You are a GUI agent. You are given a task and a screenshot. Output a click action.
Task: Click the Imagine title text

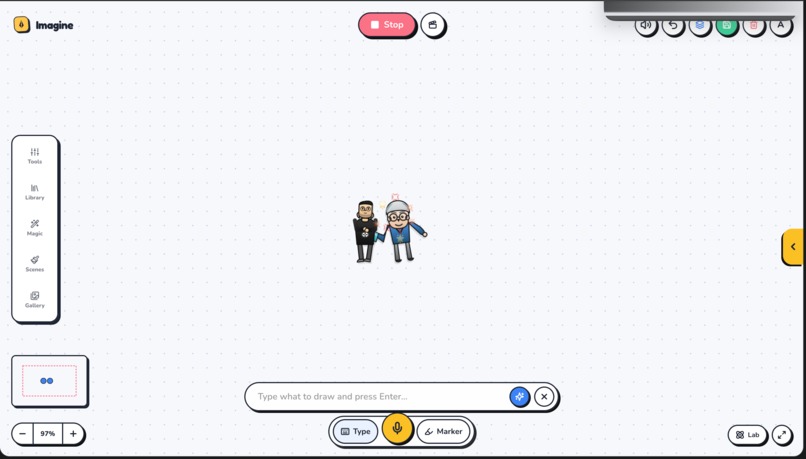point(54,25)
